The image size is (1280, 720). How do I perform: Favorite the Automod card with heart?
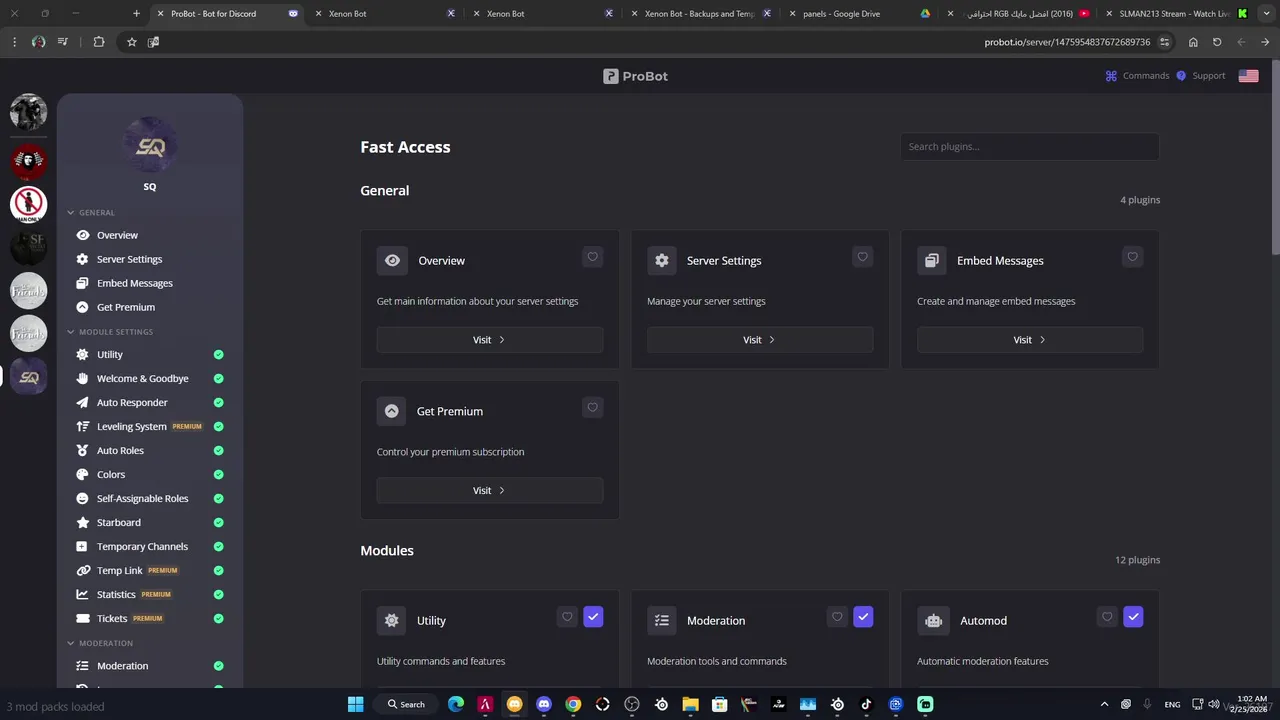(1107, 617)
